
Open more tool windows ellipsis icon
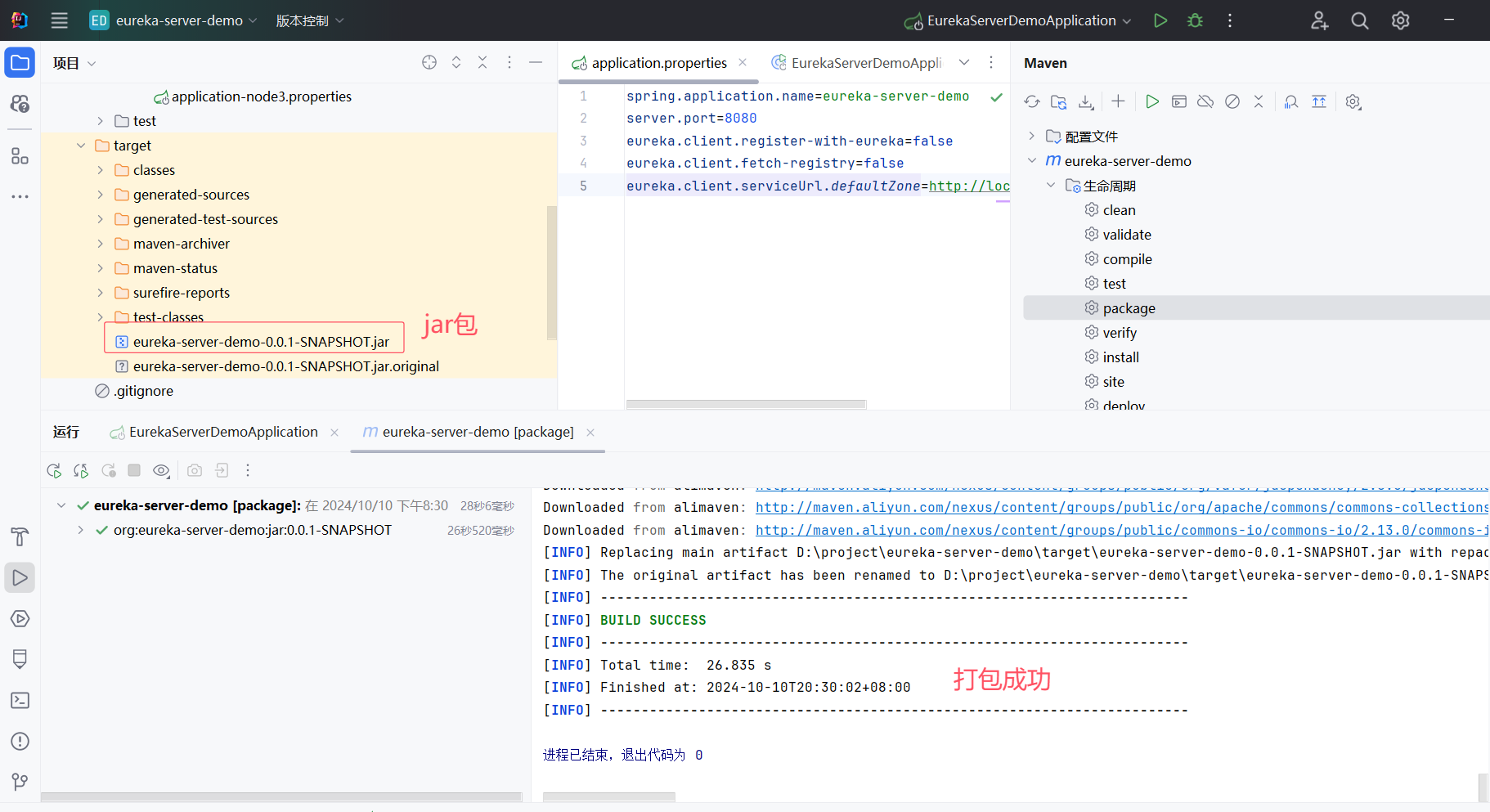pos(20,197)
